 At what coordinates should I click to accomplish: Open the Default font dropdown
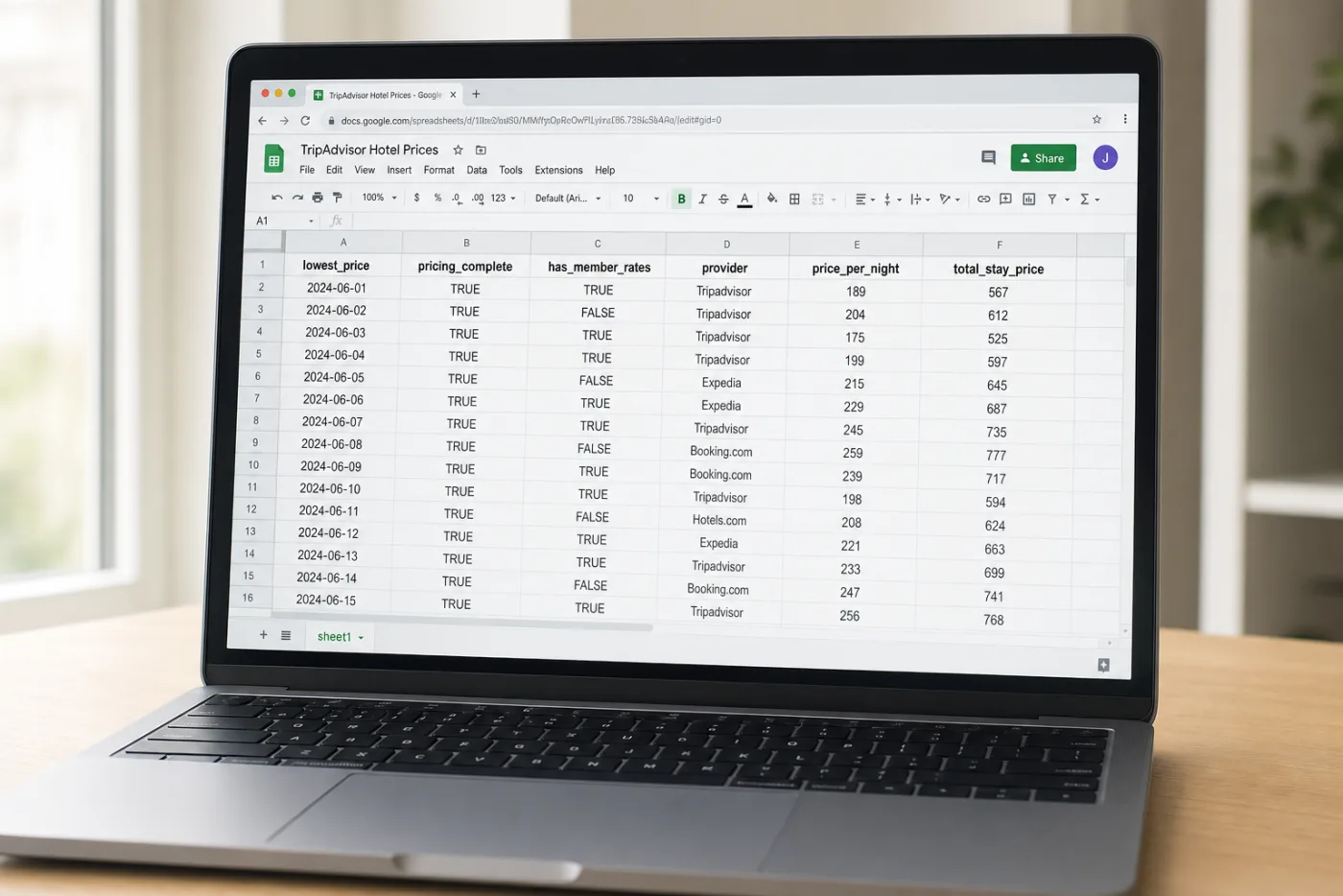click(x=568, y=199)
